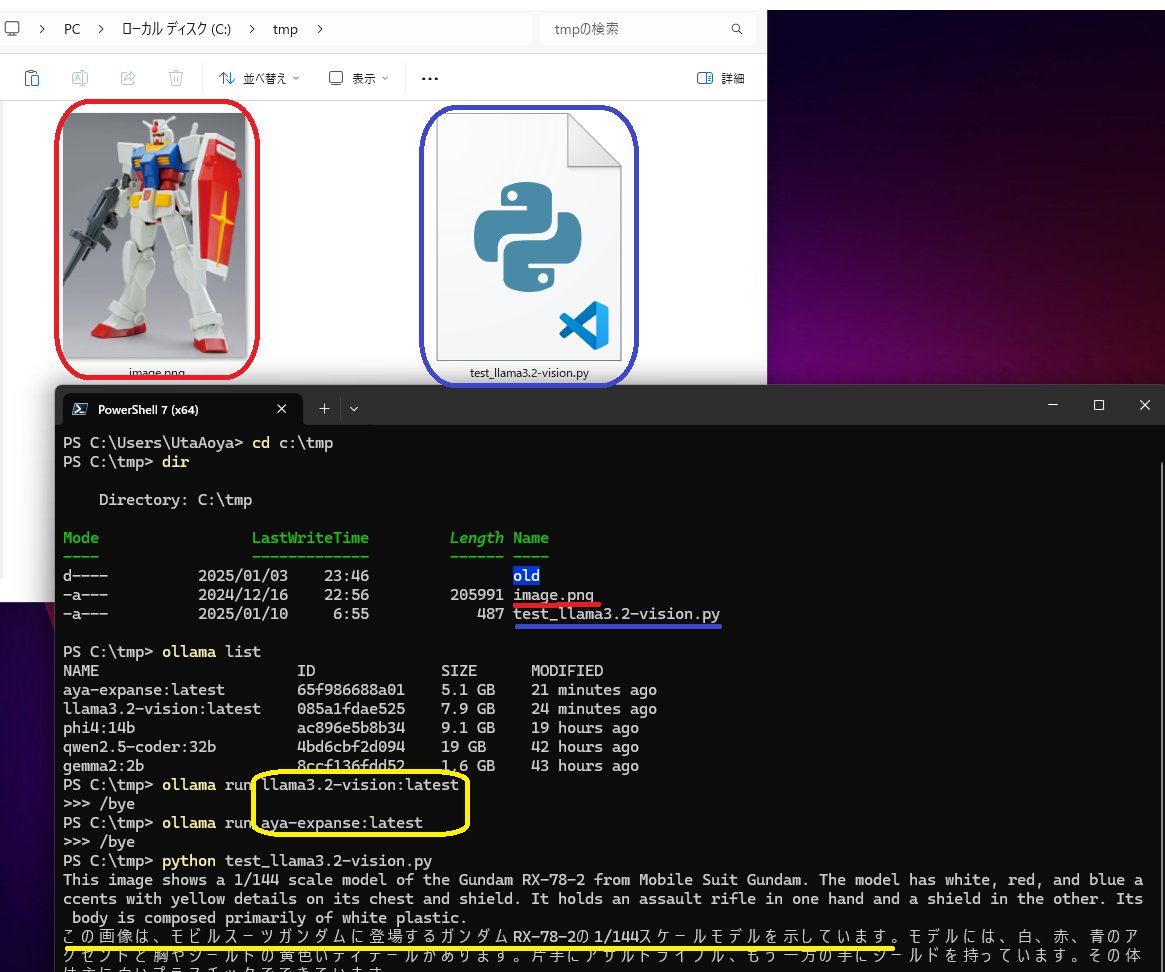
Task: Expand chevron after tmp in breadcrumb
Action: [x=320, y=29]
